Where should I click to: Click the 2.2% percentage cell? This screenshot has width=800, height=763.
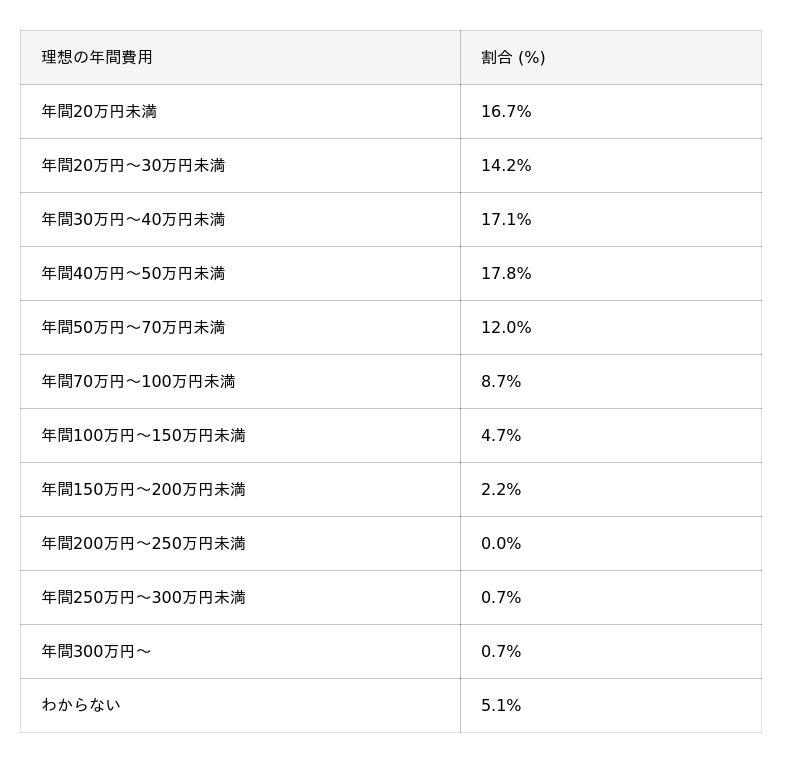501,490
